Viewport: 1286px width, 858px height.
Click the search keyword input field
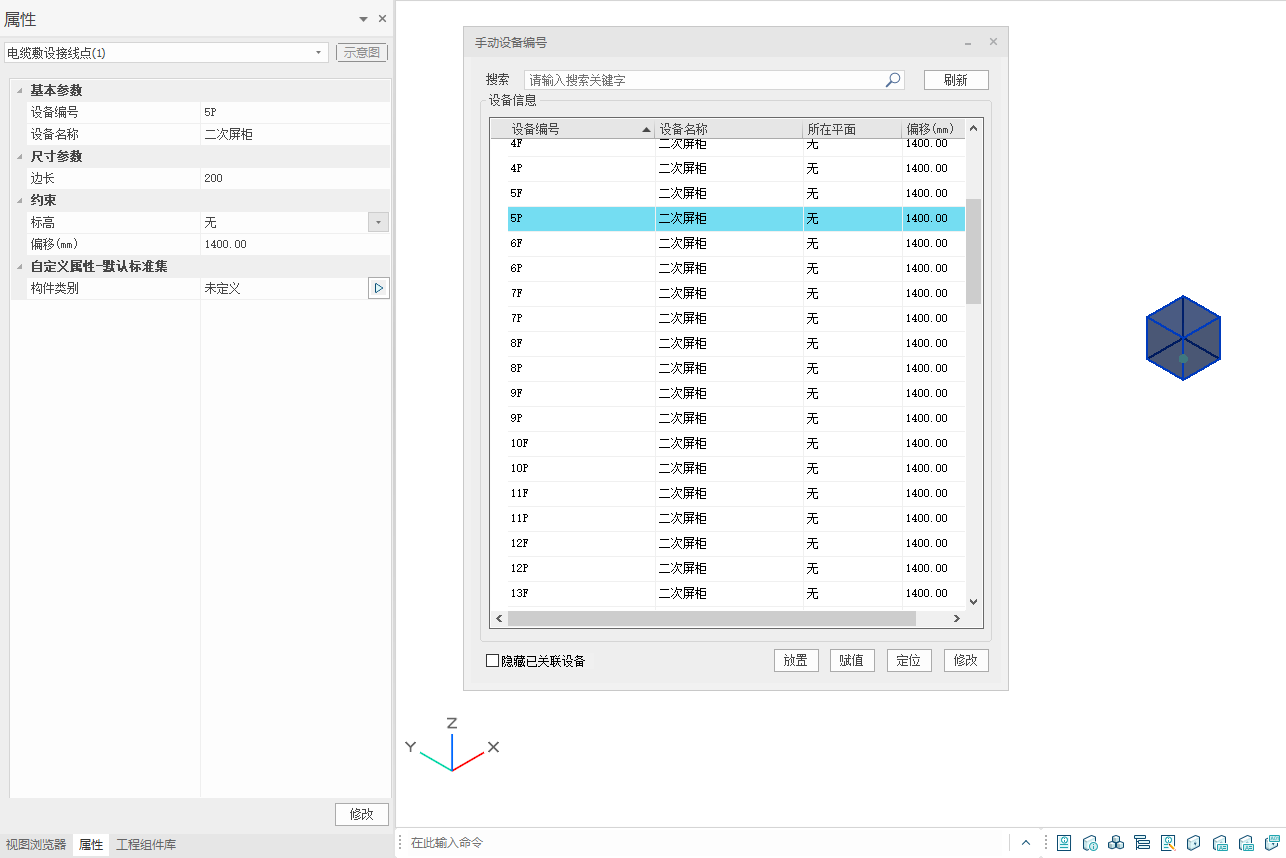702,80
